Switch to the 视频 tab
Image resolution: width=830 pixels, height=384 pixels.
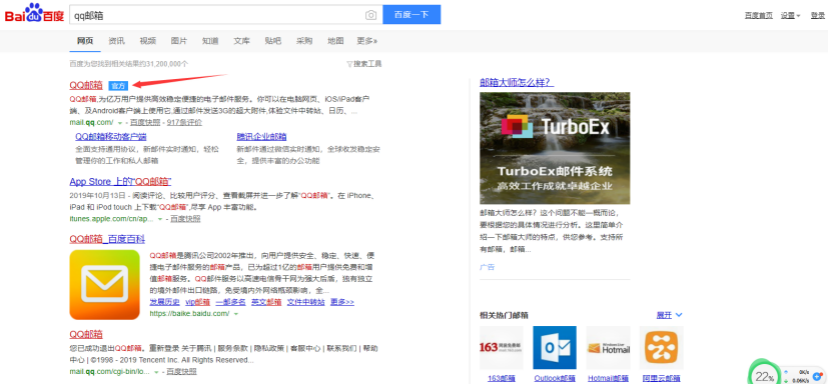pyautogui.click(x=148, y=41)
